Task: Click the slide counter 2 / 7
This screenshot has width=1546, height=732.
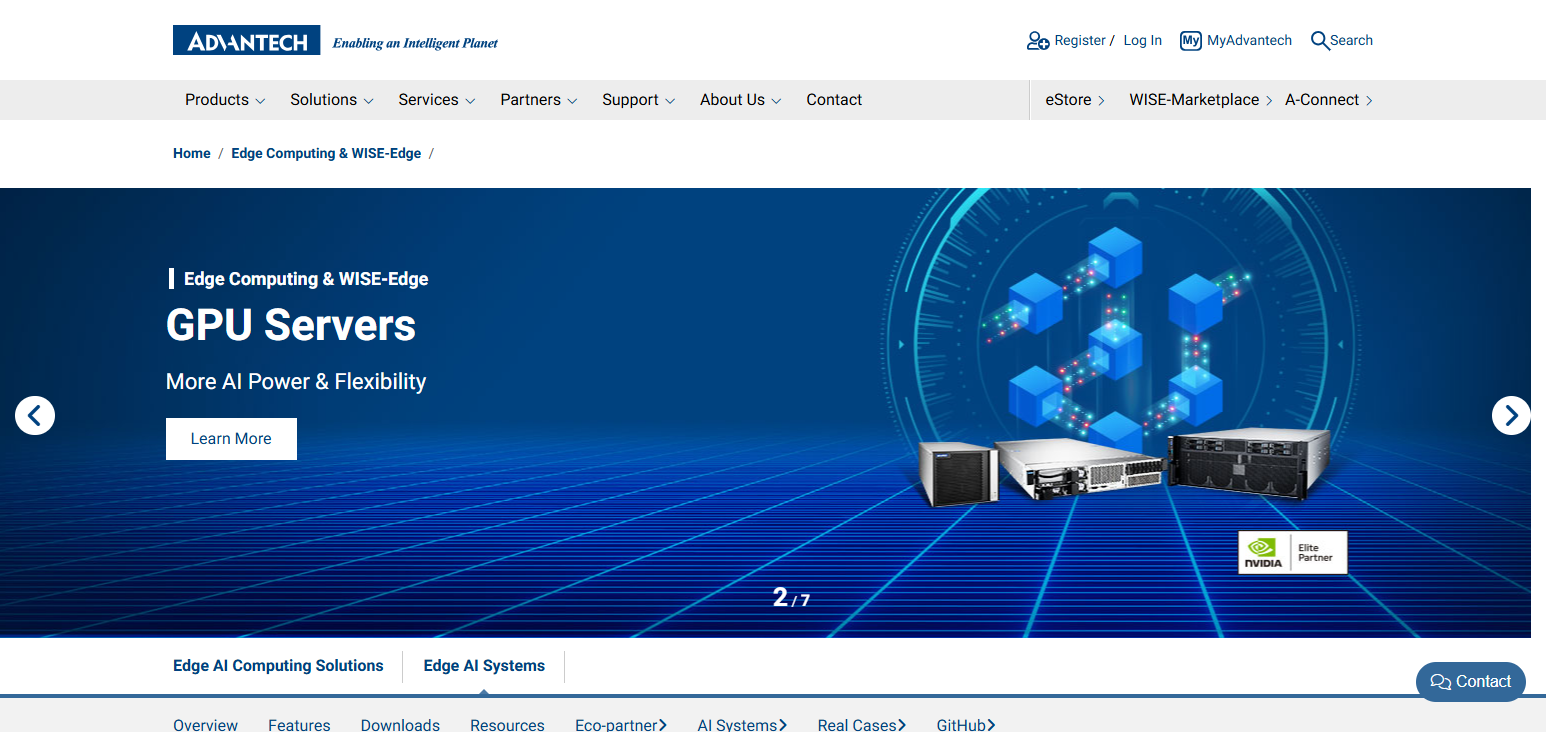Action: point(791,598)
